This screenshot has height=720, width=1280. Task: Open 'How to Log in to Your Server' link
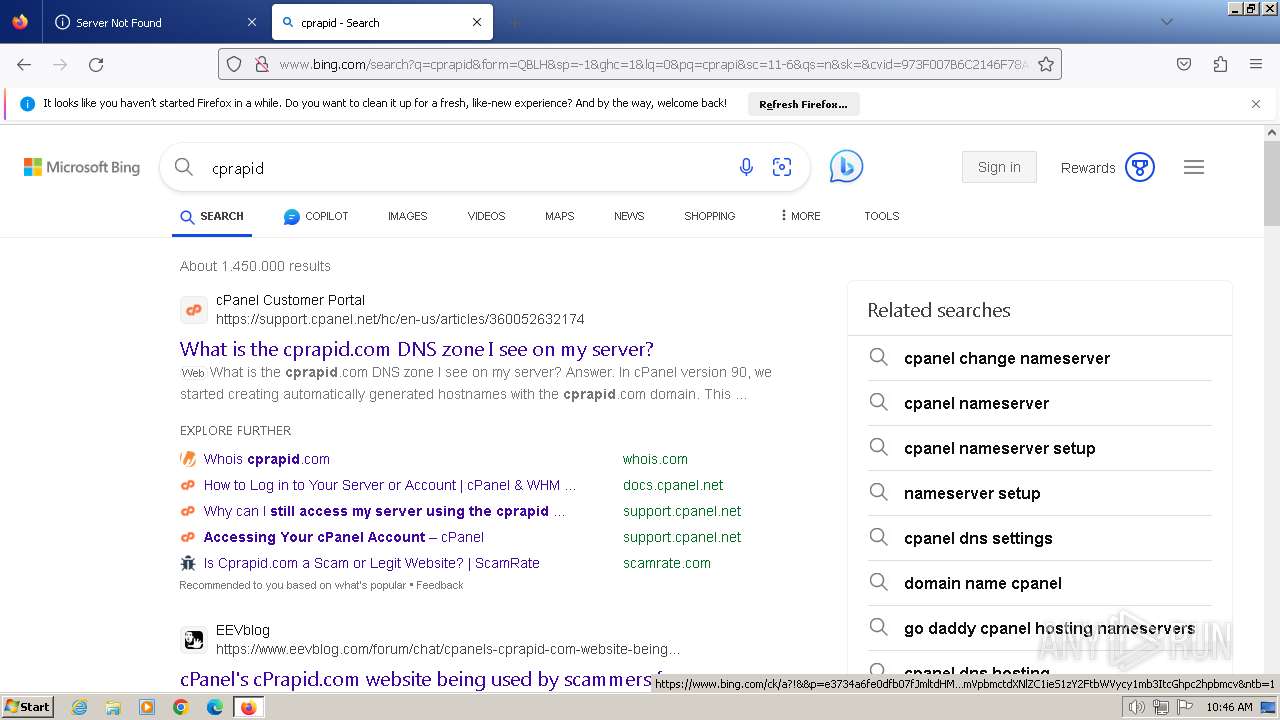(390, 485)
